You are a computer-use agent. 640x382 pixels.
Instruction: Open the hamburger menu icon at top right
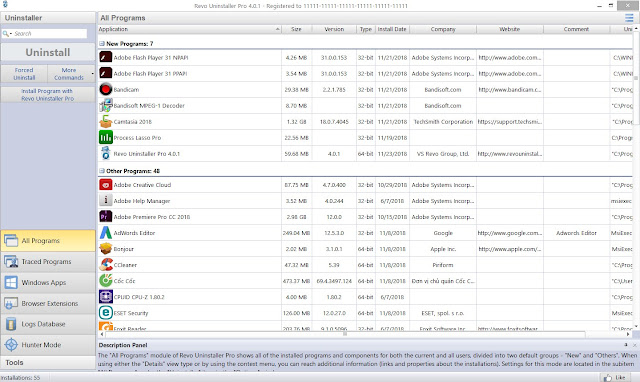coord(629,18)
